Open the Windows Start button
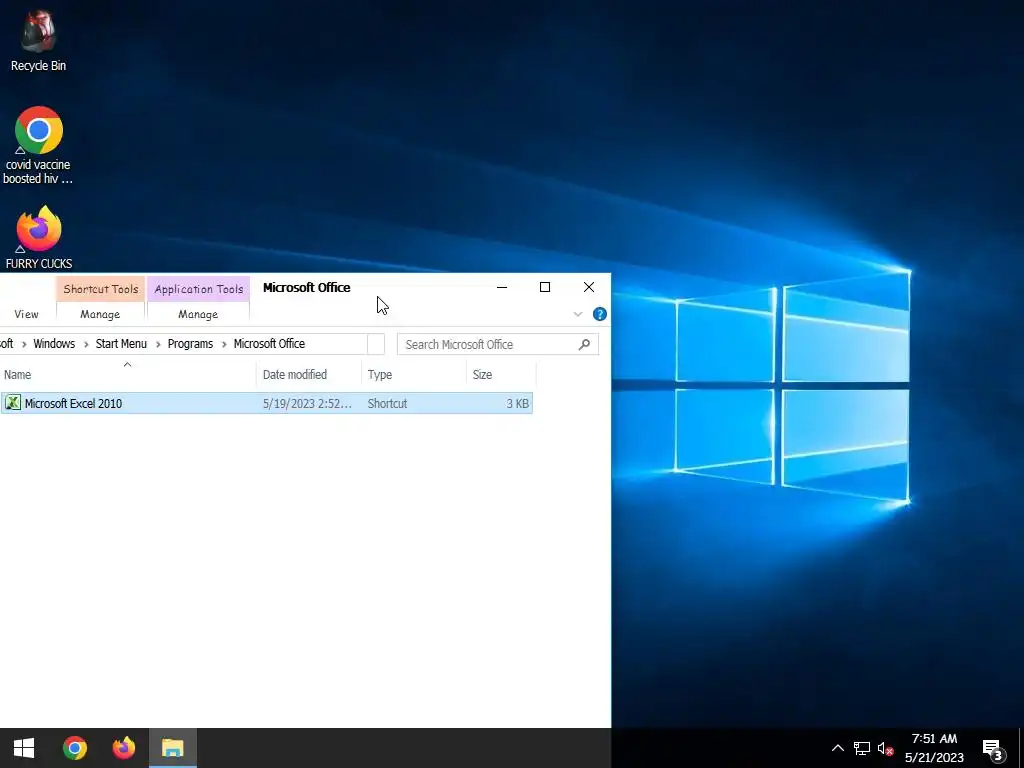The width and height of the screenshot is (1024, 768). [24, 748]
